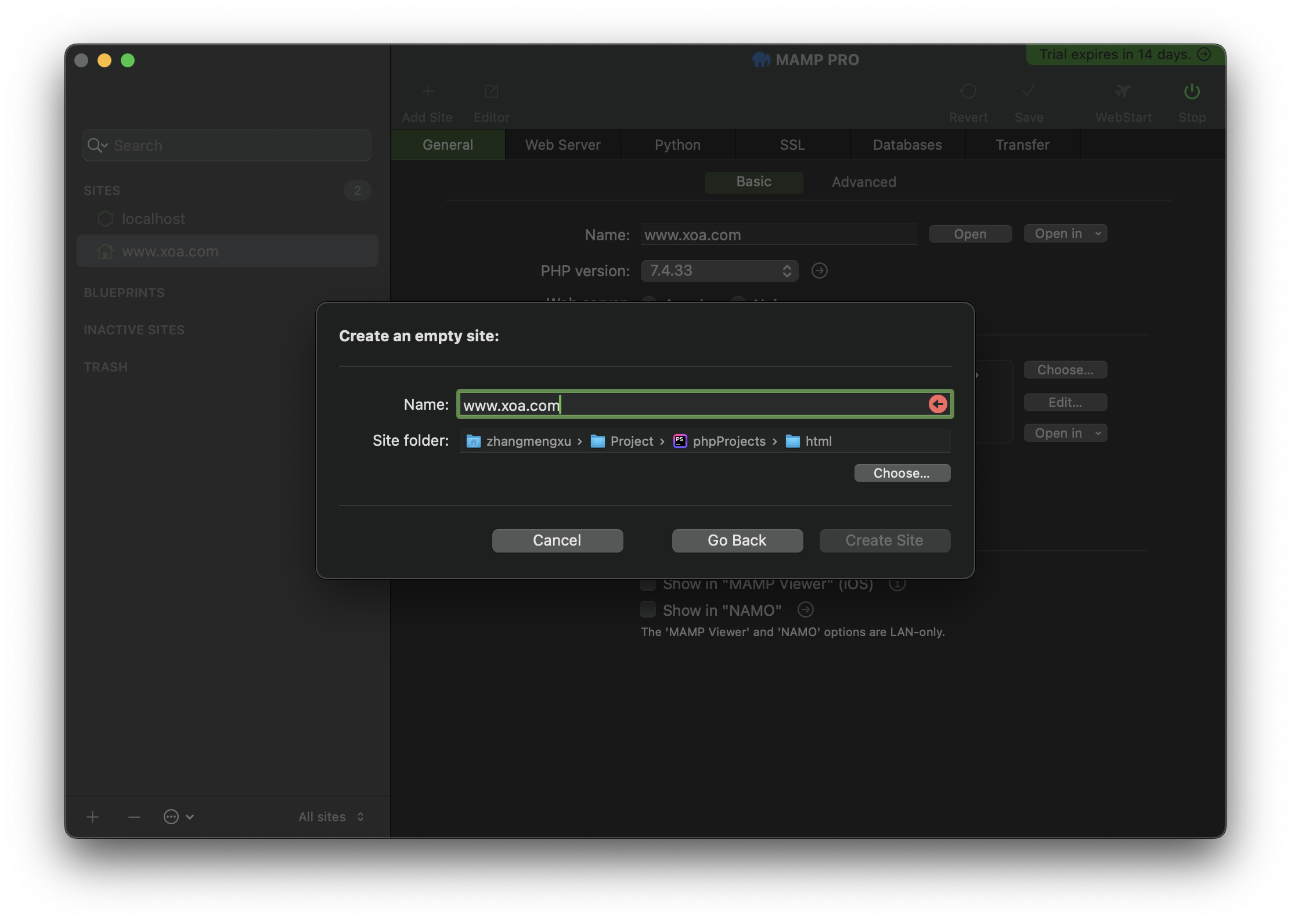Click the html folder in path

click(x=809, y=441)
